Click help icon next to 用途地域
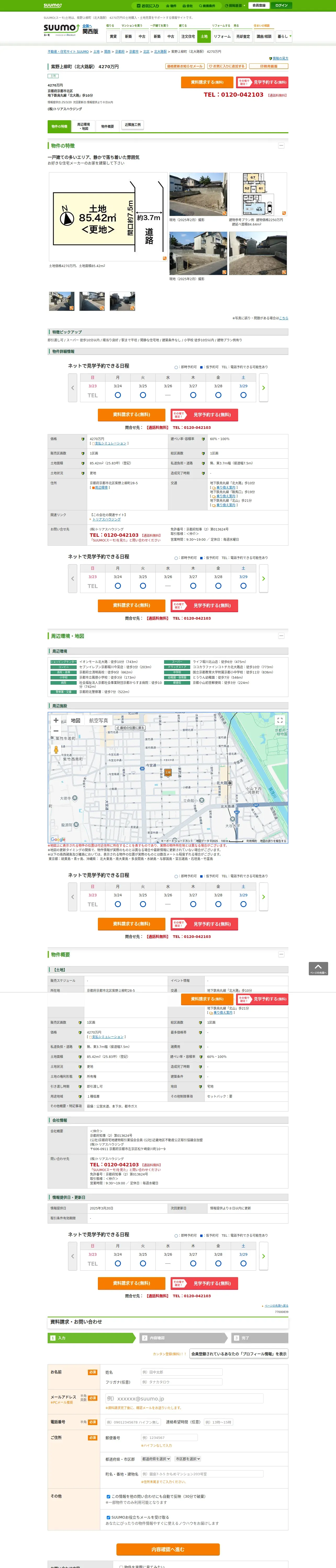This screenshot has width=336, height=1568. [80, 1096]
